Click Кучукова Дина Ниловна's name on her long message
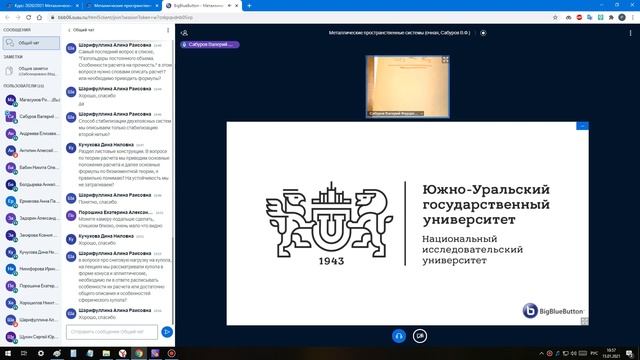Viewport: 640px width, 360px height. [106, 144]
